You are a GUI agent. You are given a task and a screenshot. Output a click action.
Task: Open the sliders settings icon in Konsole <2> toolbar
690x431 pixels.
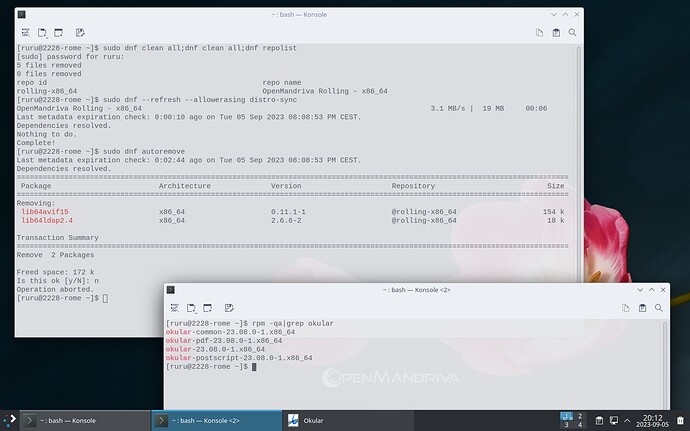click(x=175, y=308)
